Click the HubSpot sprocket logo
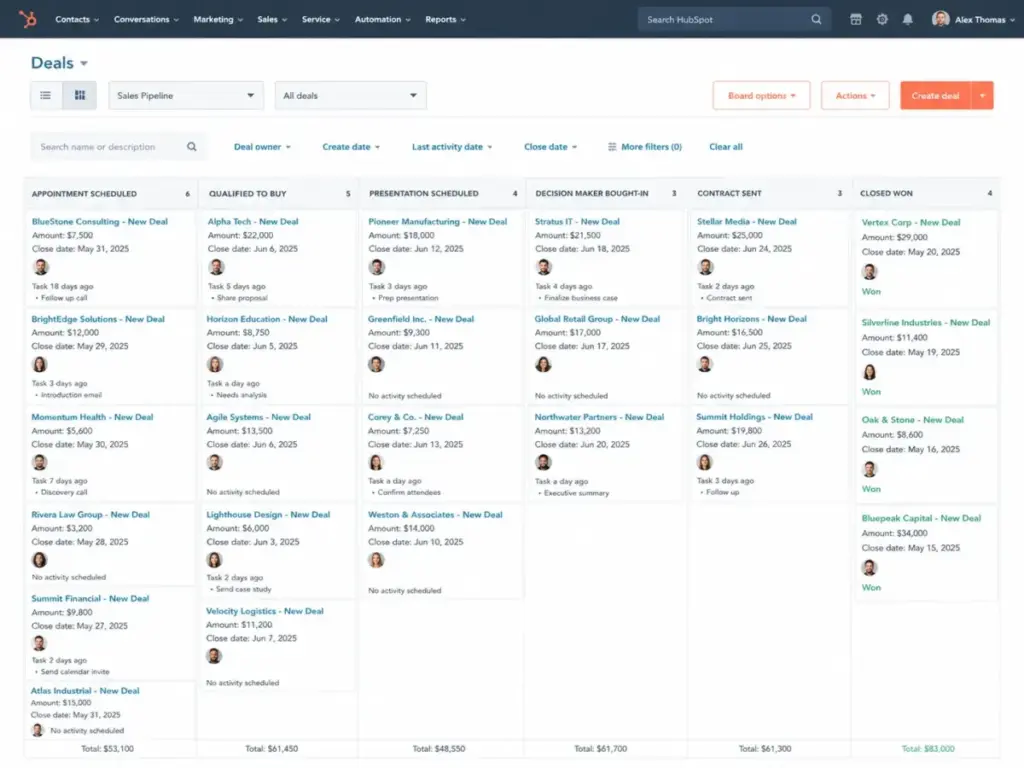This screenshot has height=768, width=1024. pos(27,19)
